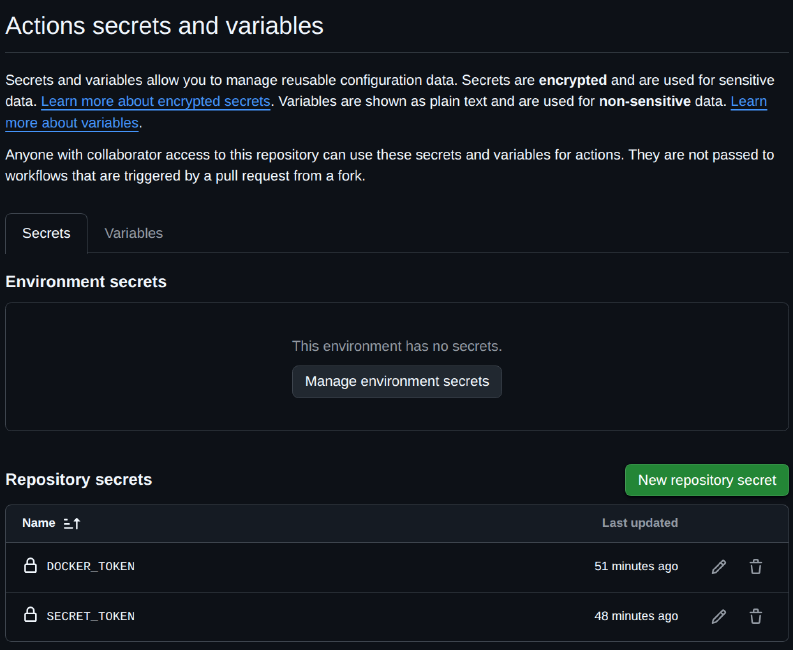Follow the Learn more about variables link
This screenshot has width=793, height=650.
[x=72, y=123]
